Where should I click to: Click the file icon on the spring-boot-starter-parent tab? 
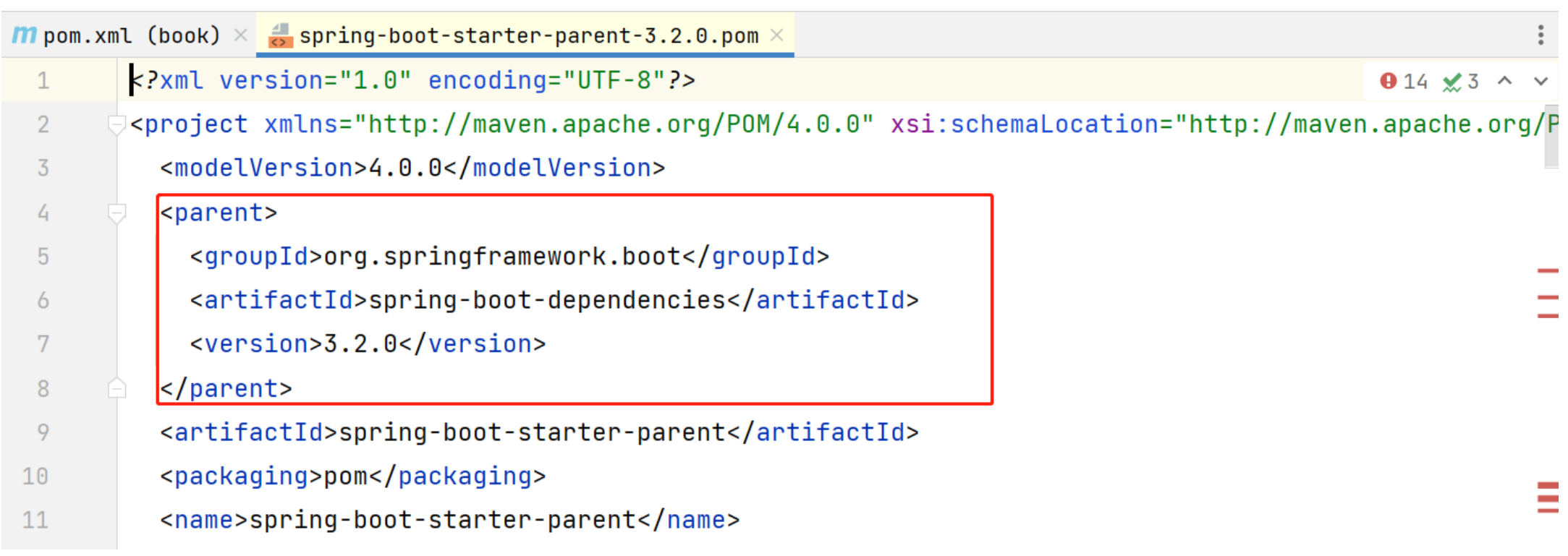(x=280, y=35)
